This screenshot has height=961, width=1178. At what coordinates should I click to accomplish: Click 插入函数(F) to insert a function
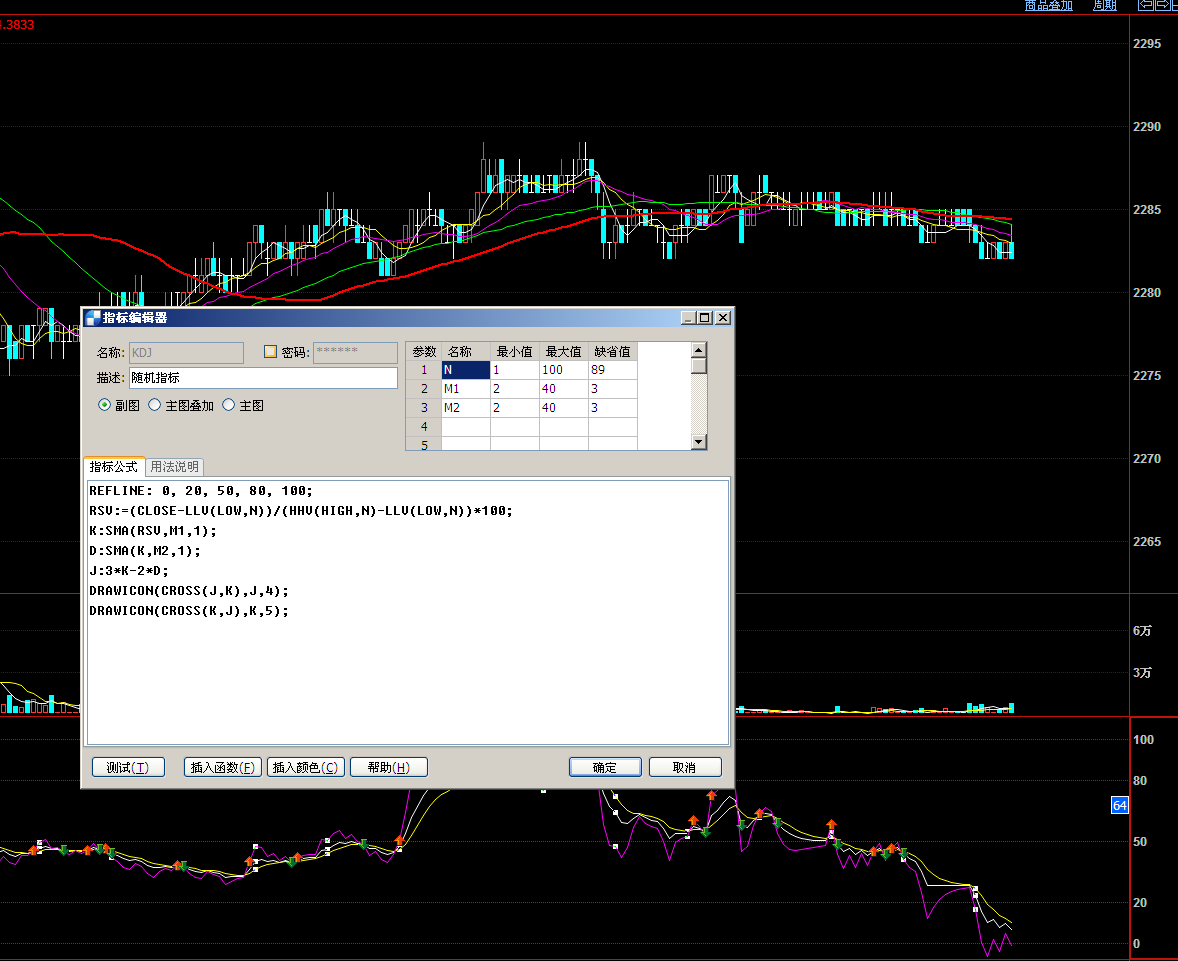[x=223, y=767]
